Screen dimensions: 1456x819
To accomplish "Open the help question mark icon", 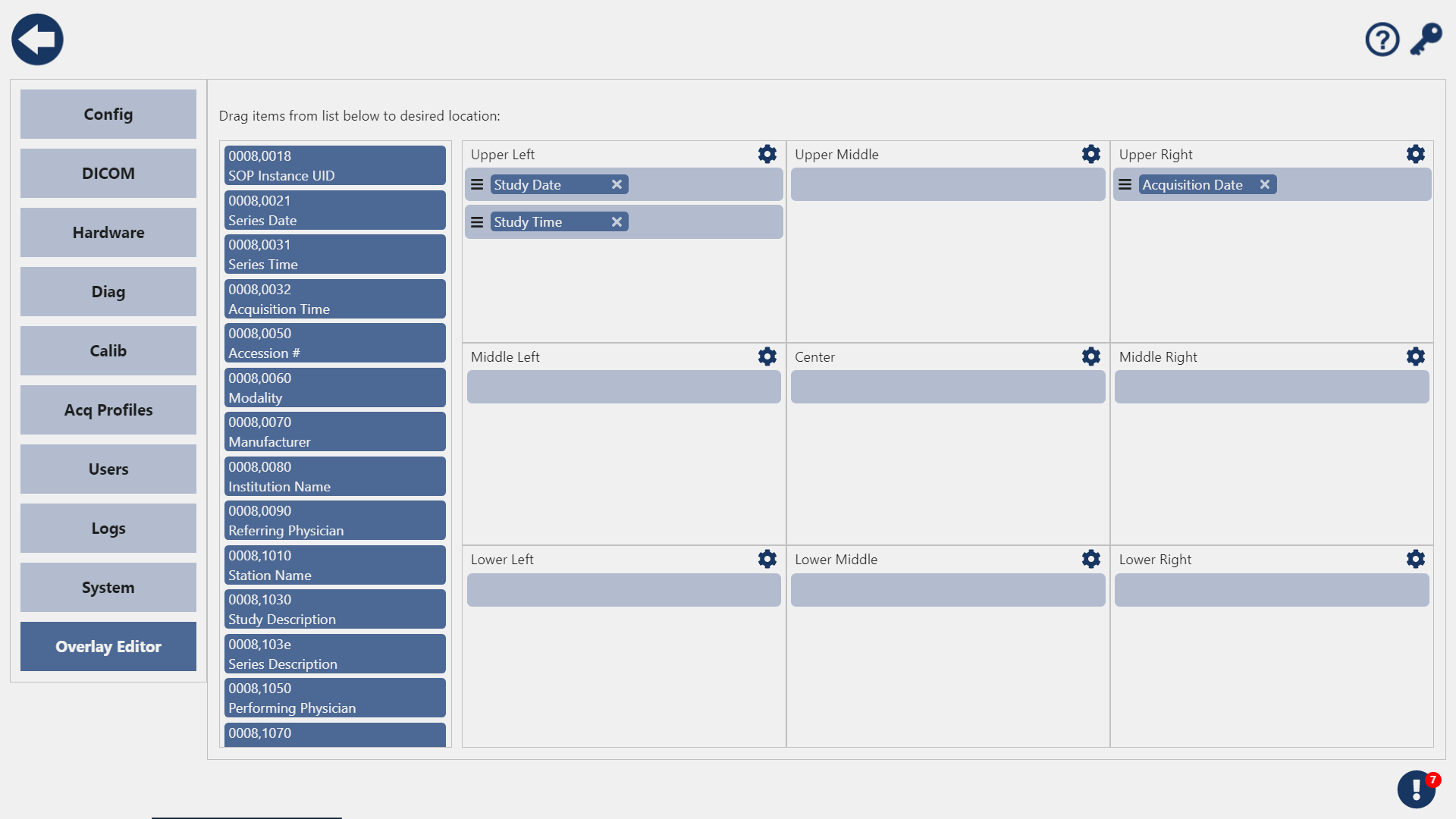I will (x=1382, y=39).
